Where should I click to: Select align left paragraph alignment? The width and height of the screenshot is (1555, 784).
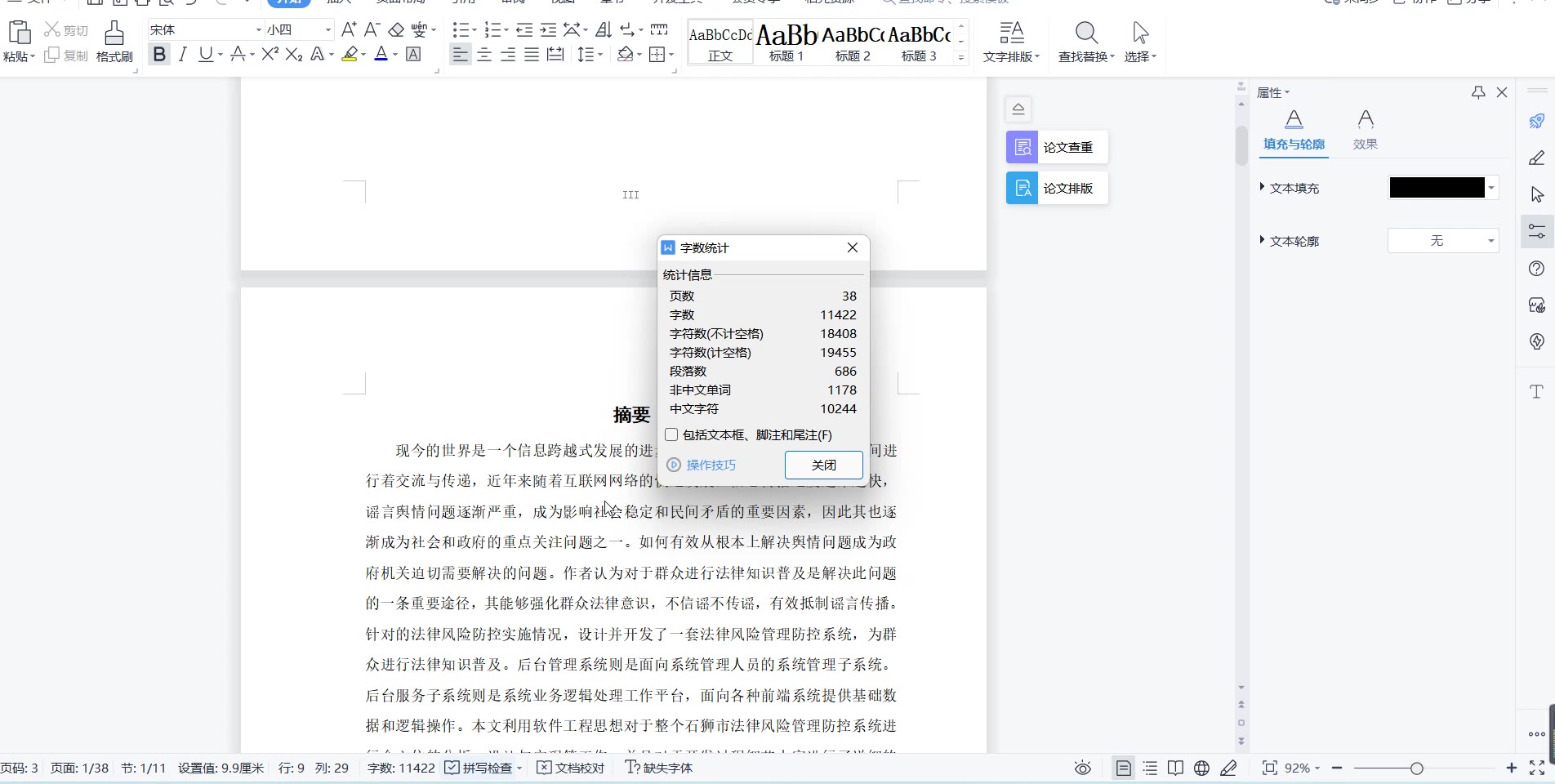[x=461, y=55]
